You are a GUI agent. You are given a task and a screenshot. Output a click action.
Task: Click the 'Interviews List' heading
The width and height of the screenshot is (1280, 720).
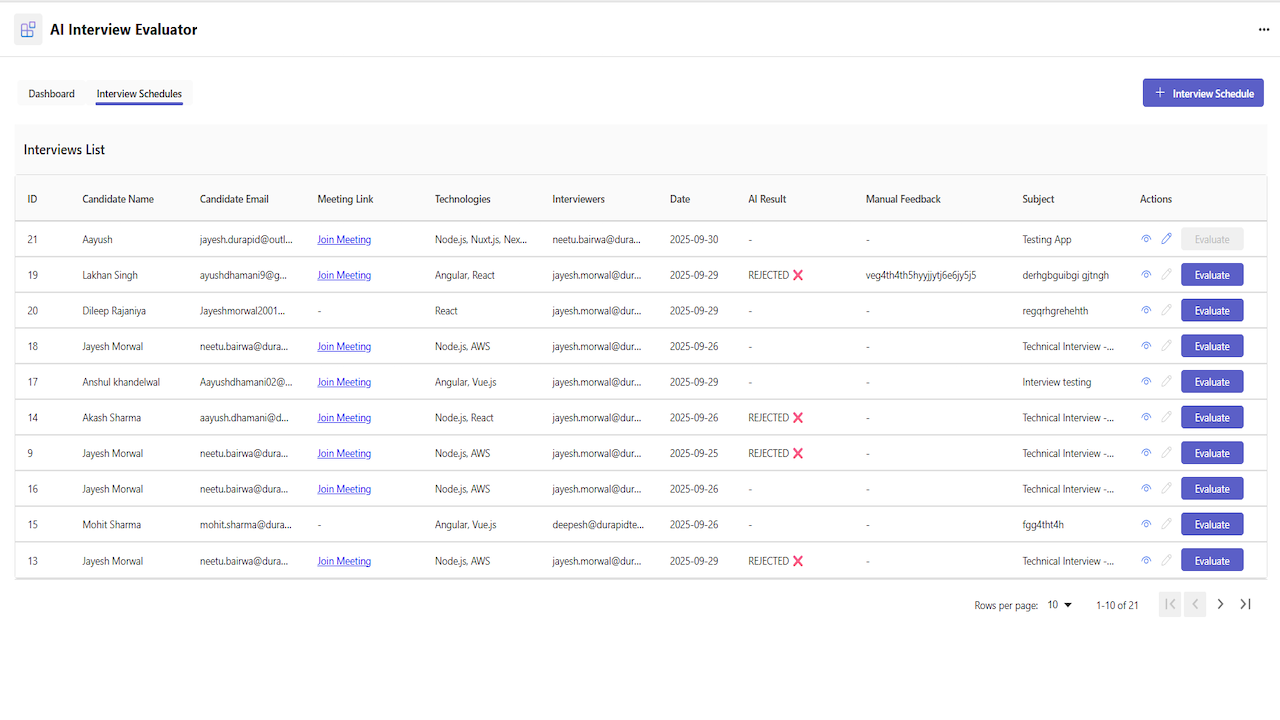pyautogui.click(x=64, y=150)
